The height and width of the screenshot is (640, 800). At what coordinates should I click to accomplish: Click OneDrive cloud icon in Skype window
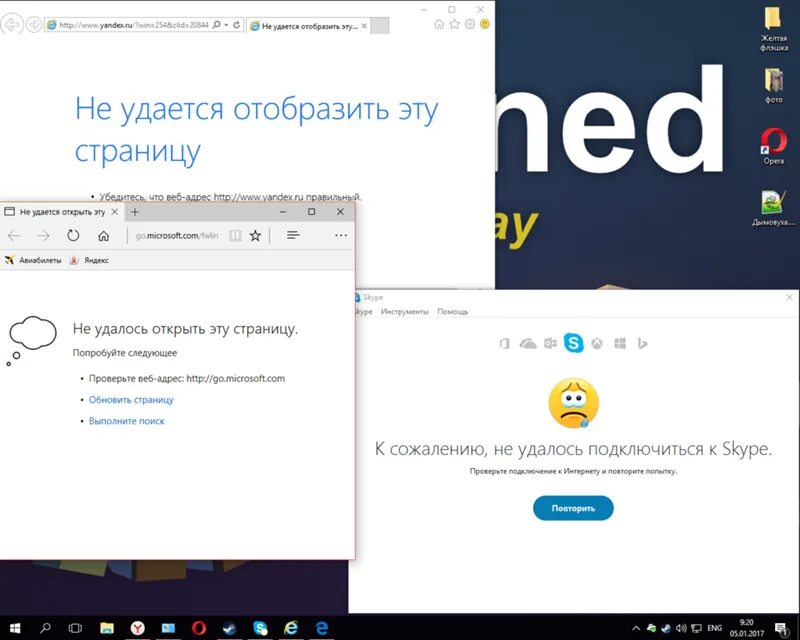point(528,343)
